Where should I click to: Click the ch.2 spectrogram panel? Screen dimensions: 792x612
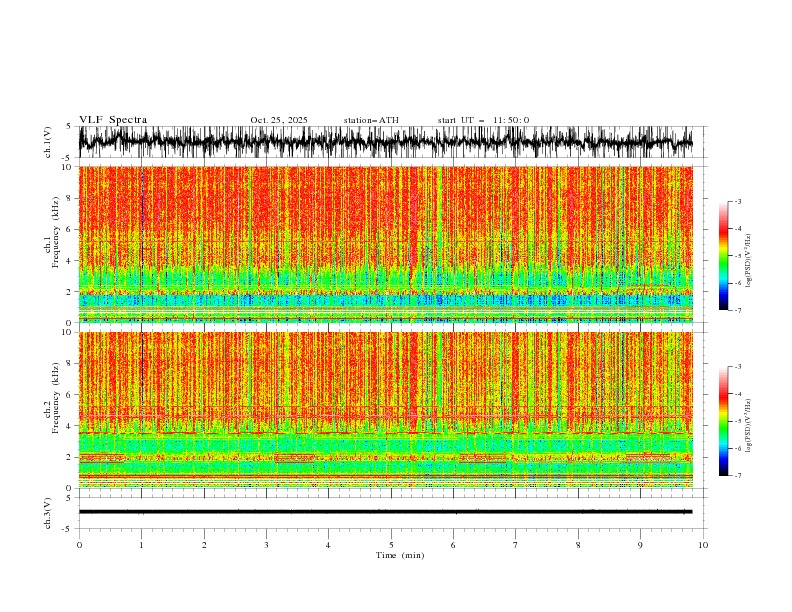[385, 410]
